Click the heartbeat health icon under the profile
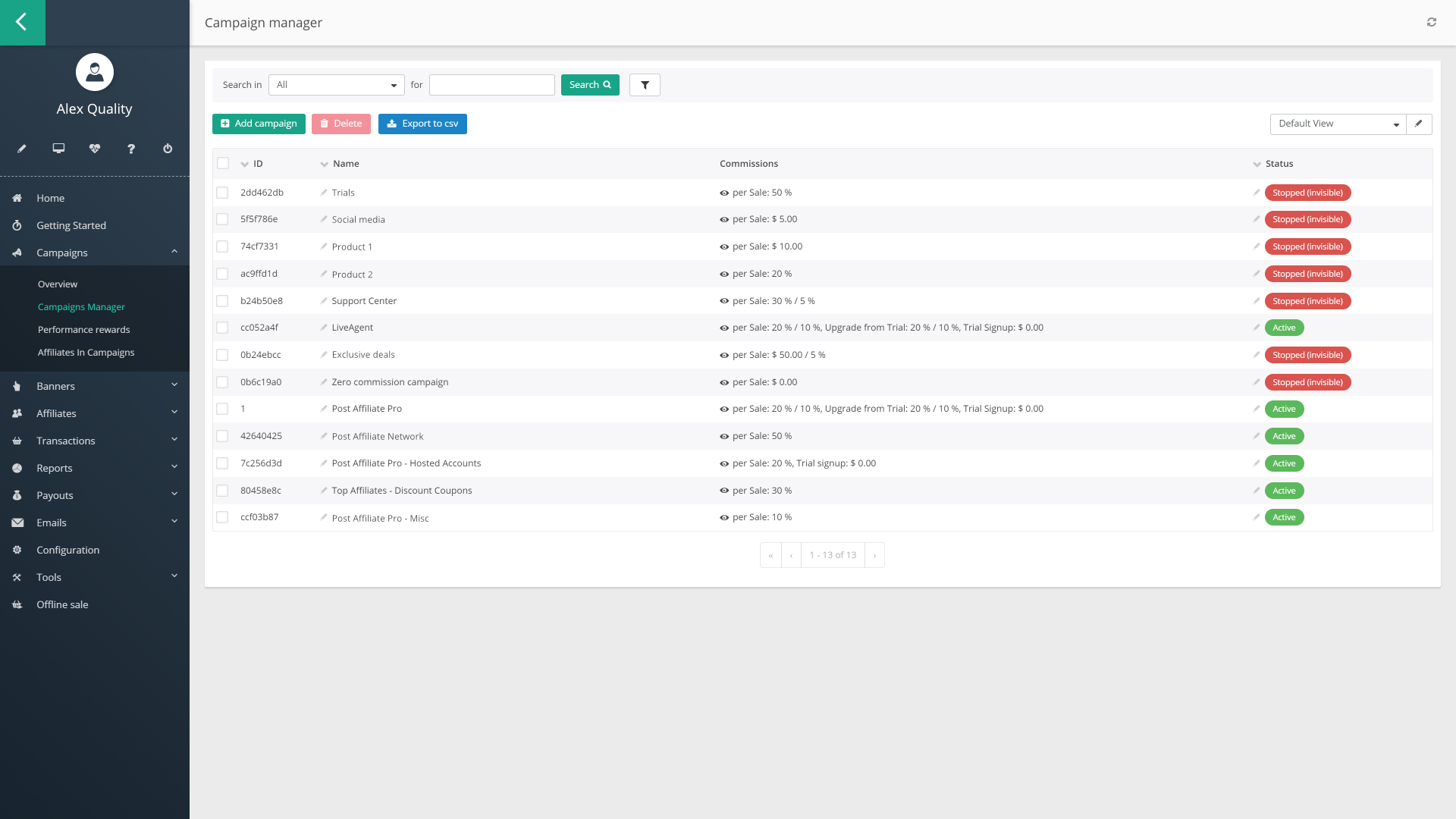 click(94, 149)
